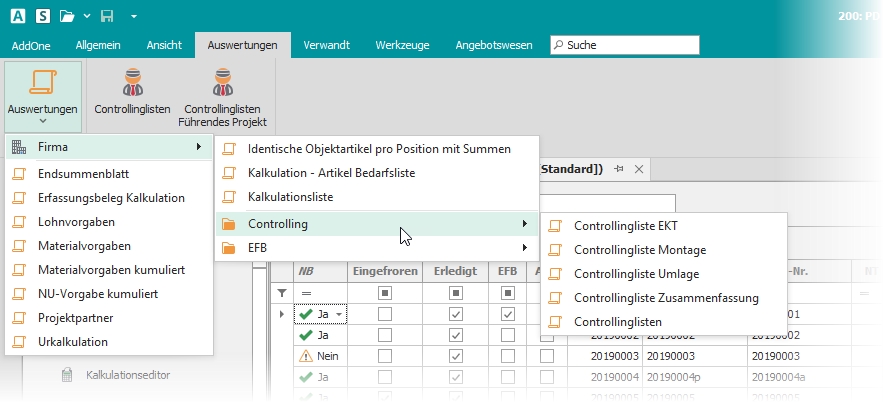Close the Standard document tab

pyautogui.click(x=639, y=169)
